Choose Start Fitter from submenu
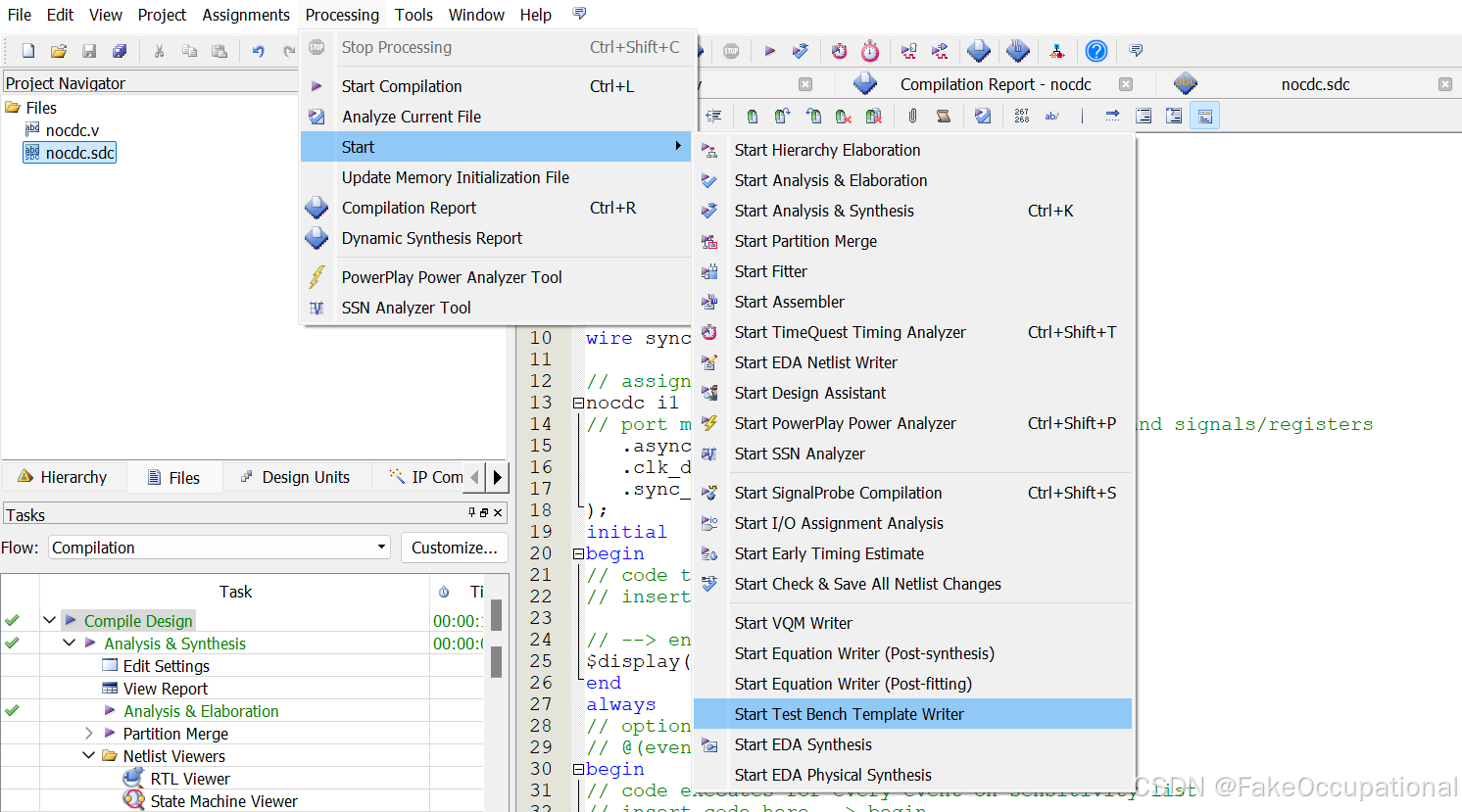Screen dimensions: 1462x812 (912, 271)
